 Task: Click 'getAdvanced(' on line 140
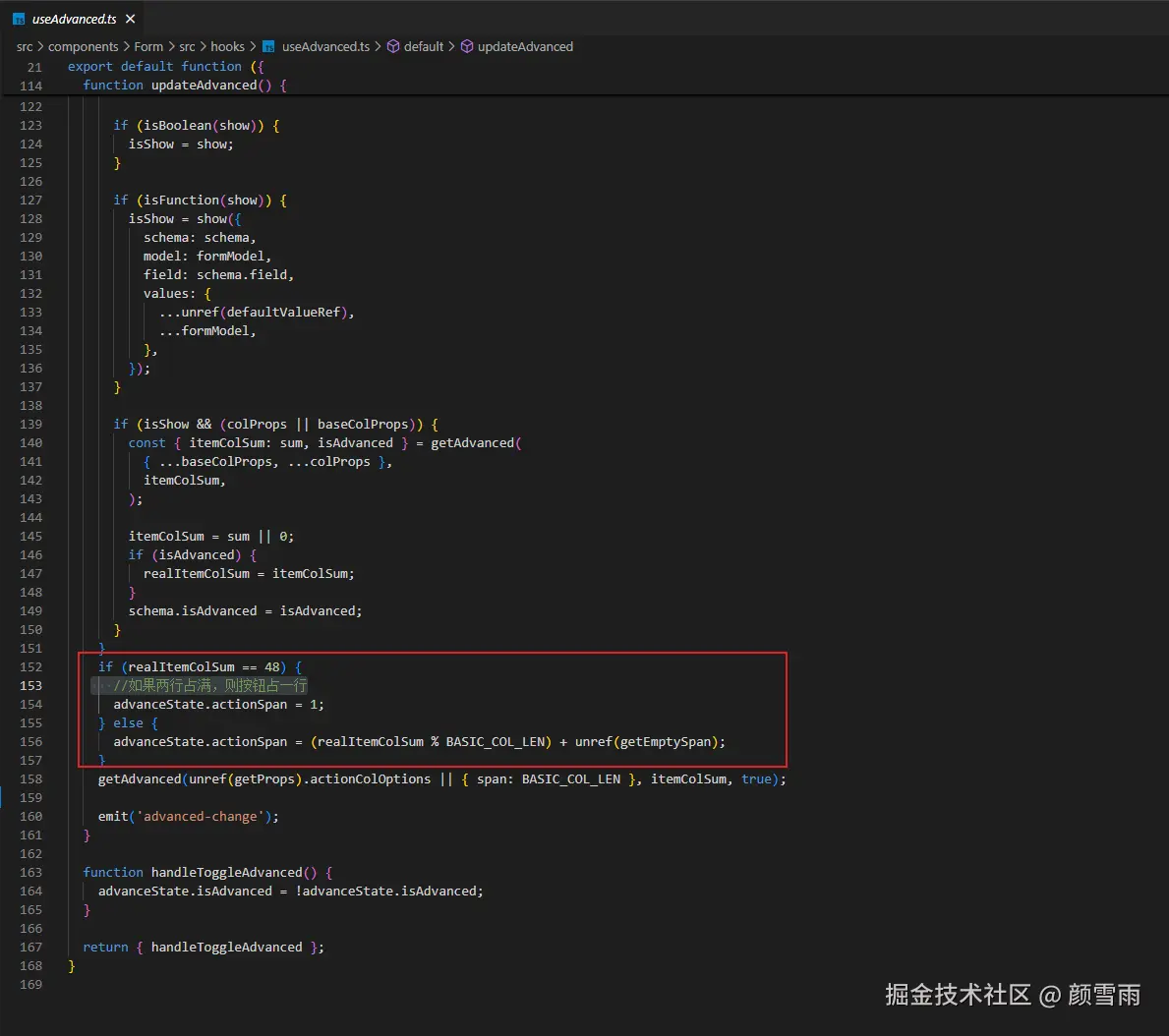point(477,442)
